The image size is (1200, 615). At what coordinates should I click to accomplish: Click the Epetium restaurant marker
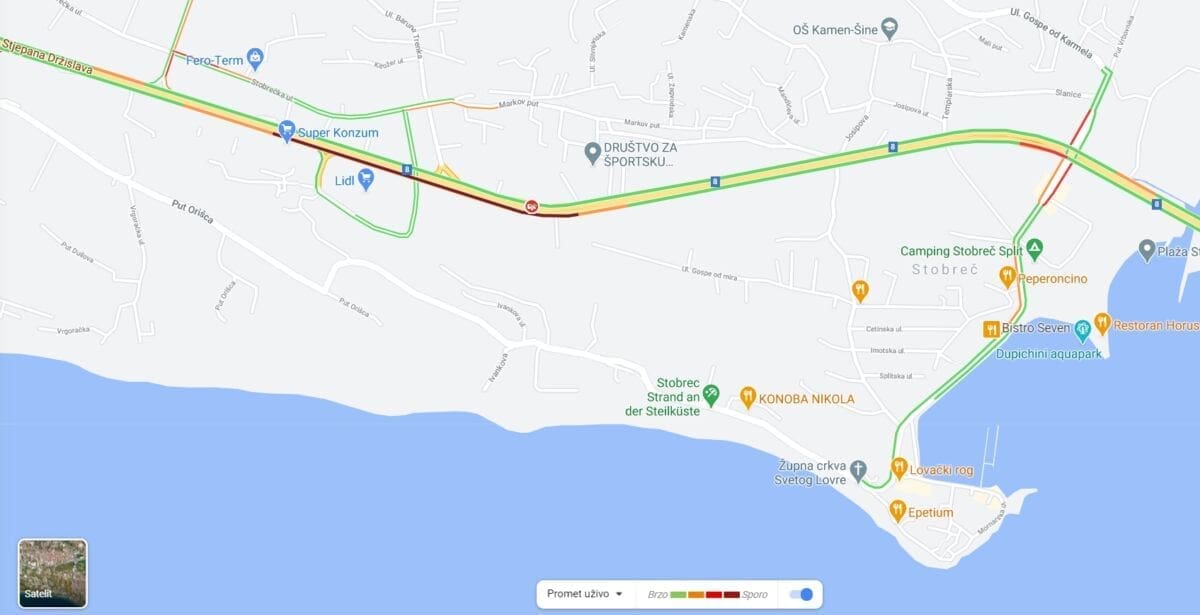click(898, 512)
